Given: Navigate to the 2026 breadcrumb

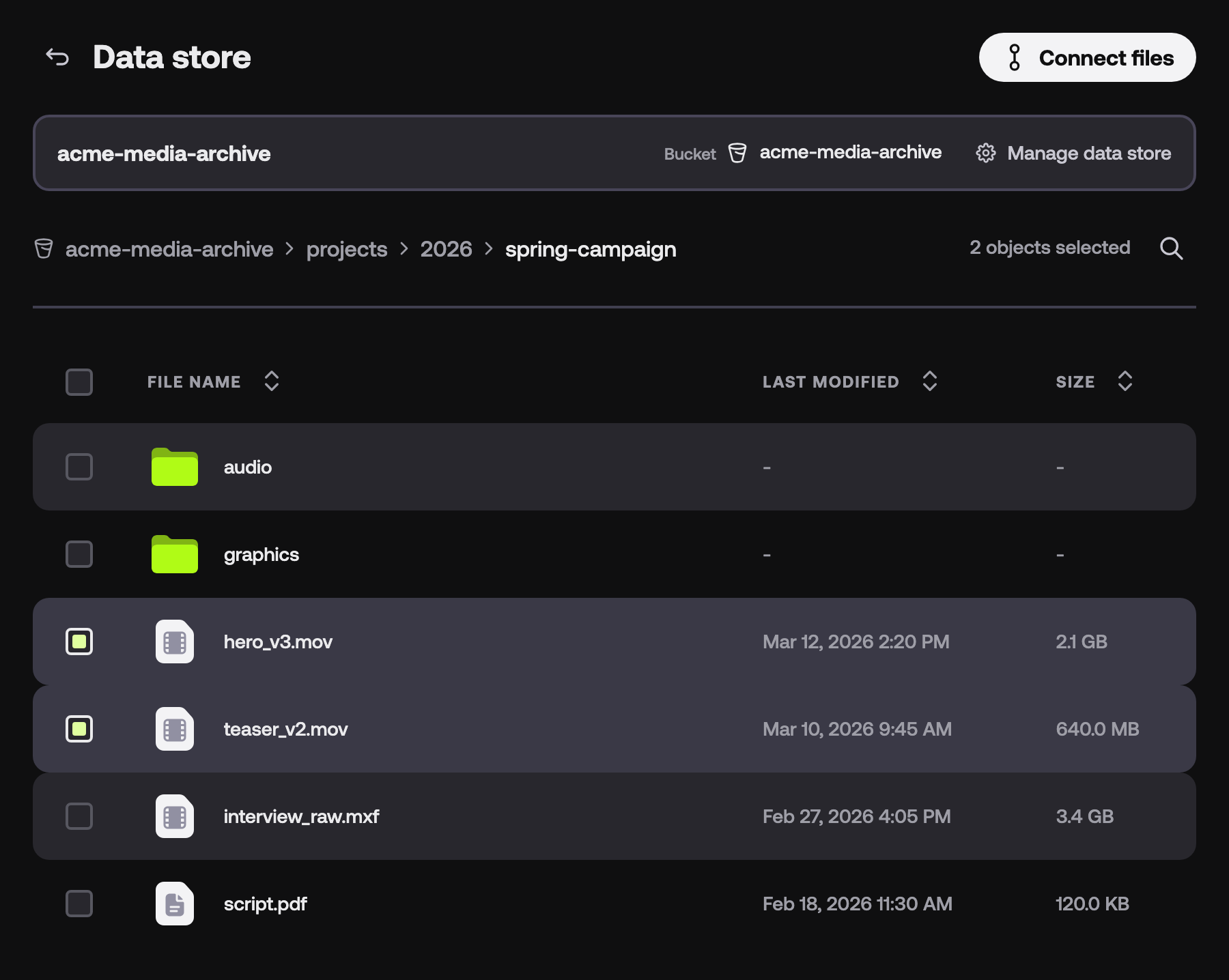Looking at the screenshot, I should click(x=446, y=249).
